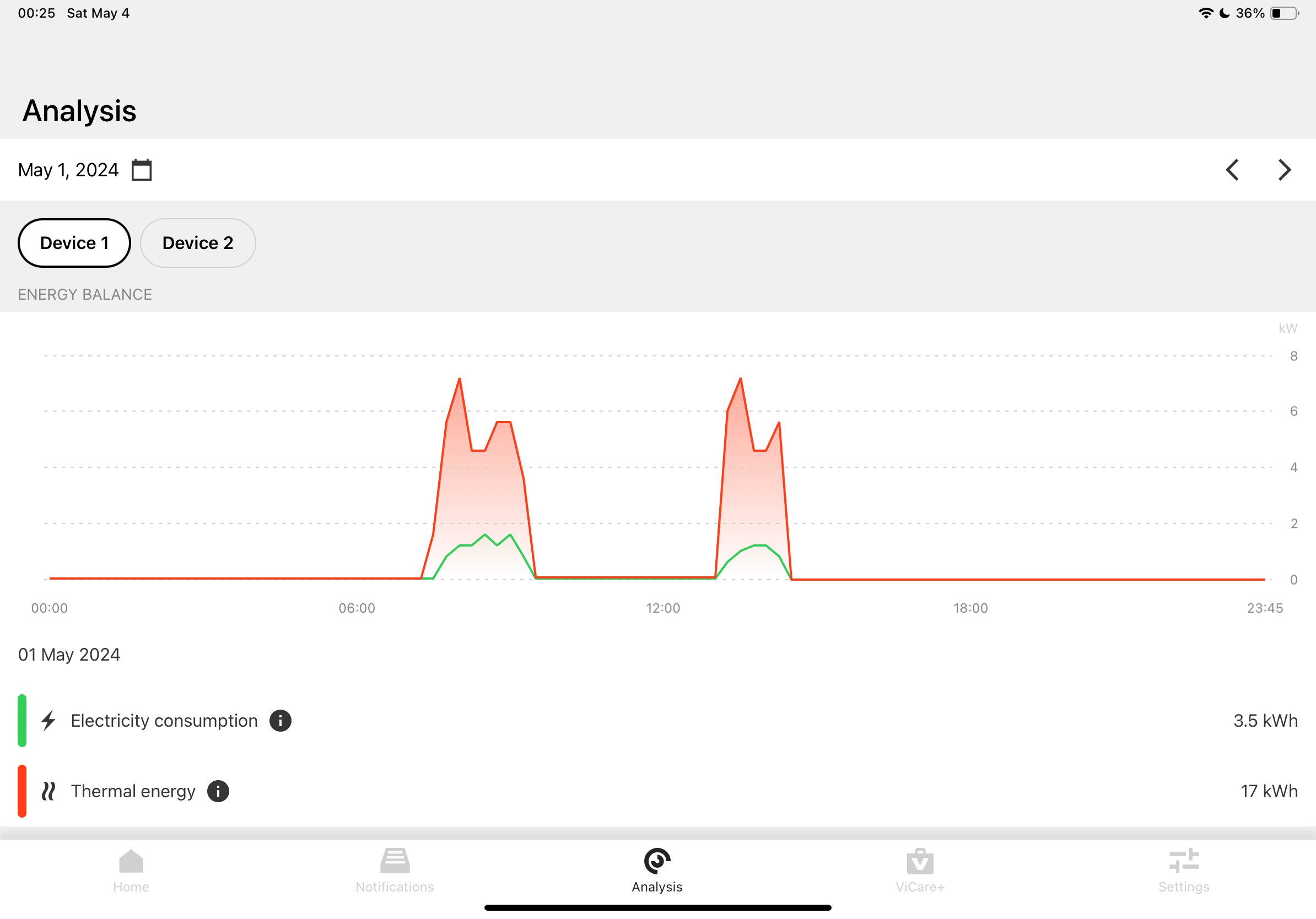Click the 00:00 axis label

tap(49, 608)
